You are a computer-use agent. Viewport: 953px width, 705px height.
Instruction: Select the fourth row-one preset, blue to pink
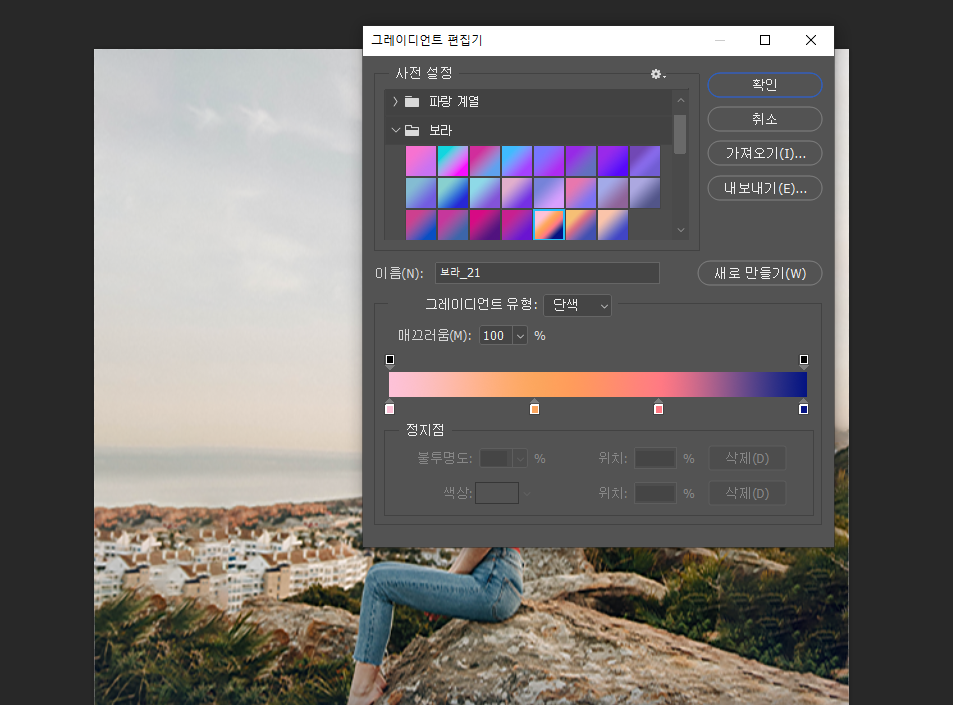click(517, 161)
